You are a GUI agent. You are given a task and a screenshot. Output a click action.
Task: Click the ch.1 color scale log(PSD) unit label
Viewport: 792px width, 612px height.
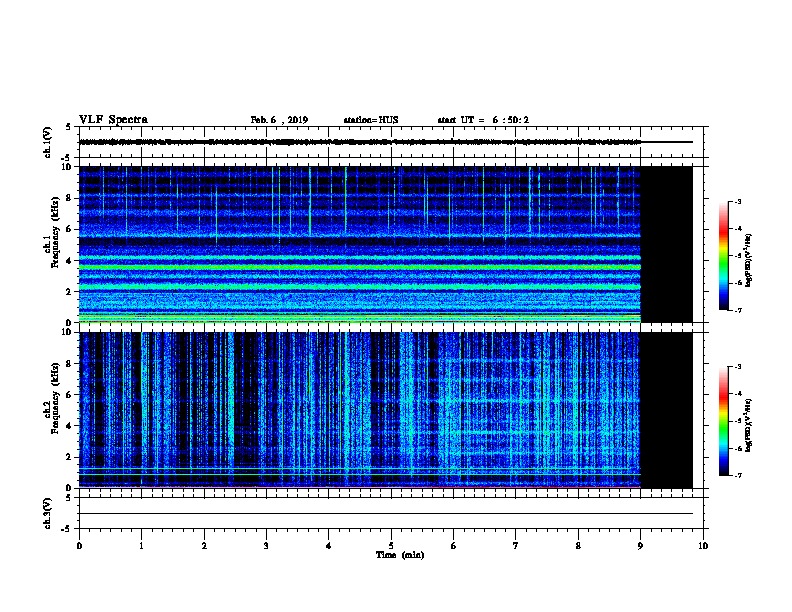(749, 261)
